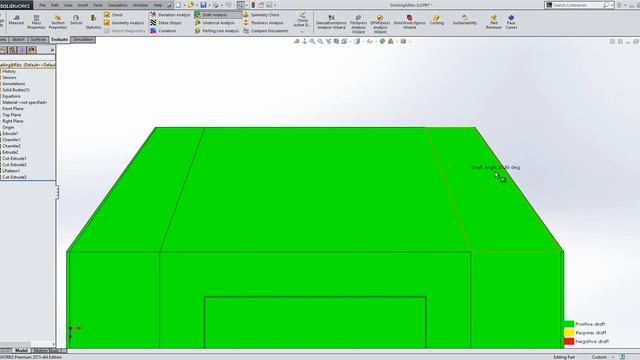Toggle Curvature display
This screenshot has width=640, height=360.
(163, 31)
